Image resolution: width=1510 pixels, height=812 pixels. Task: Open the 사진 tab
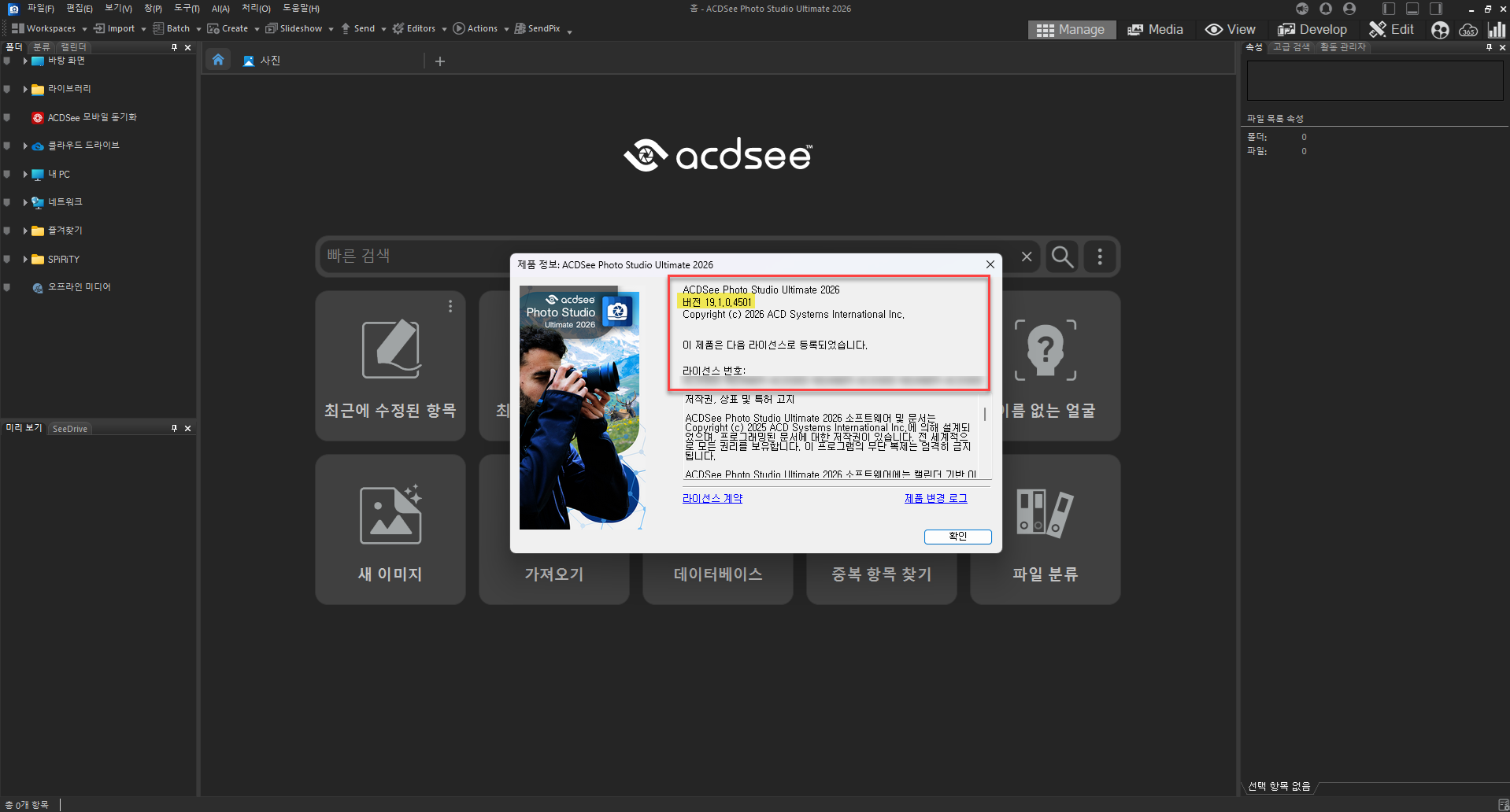click(x=262, y=61)
